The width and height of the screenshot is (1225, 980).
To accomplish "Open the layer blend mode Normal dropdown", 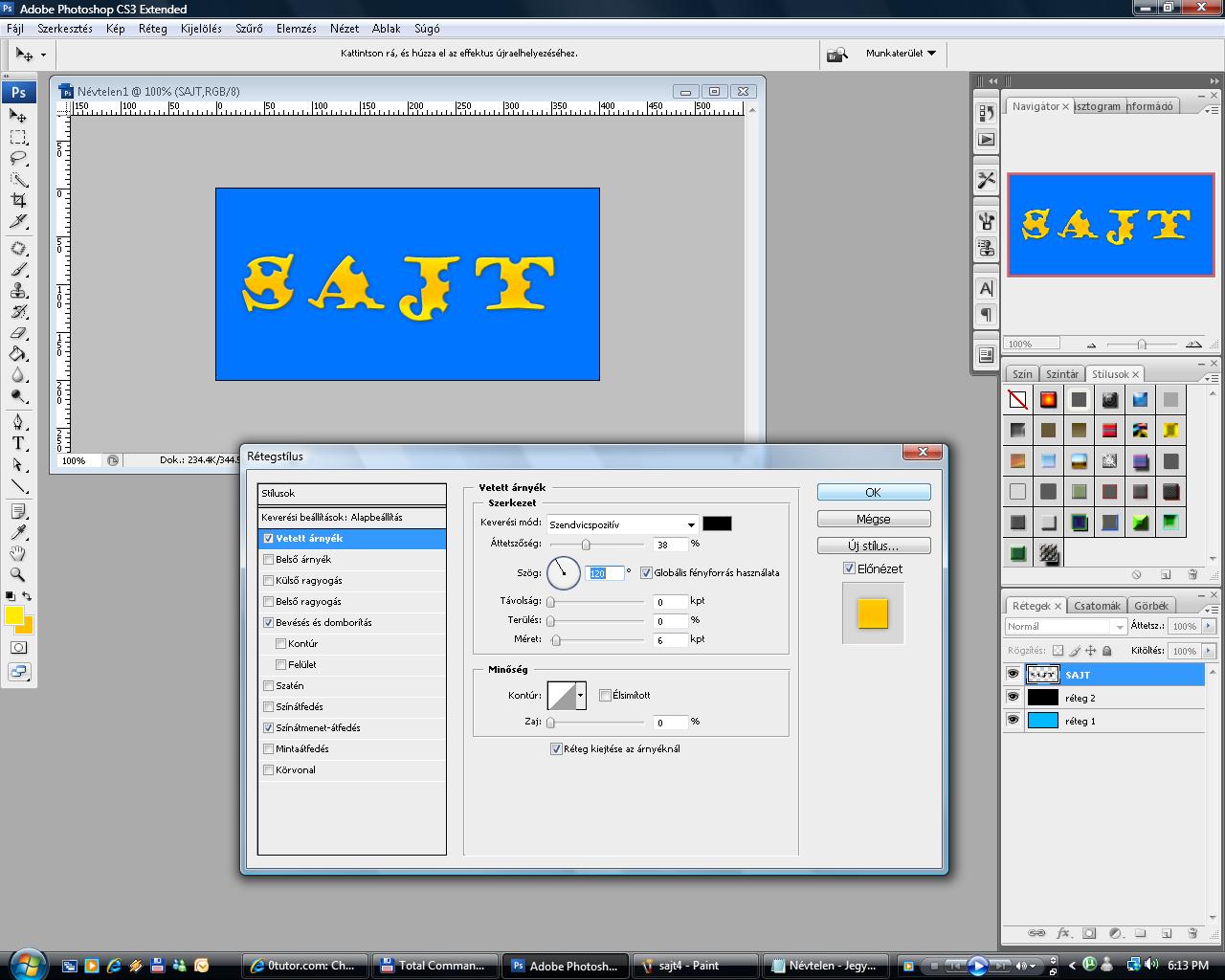I will (1065, 626).
